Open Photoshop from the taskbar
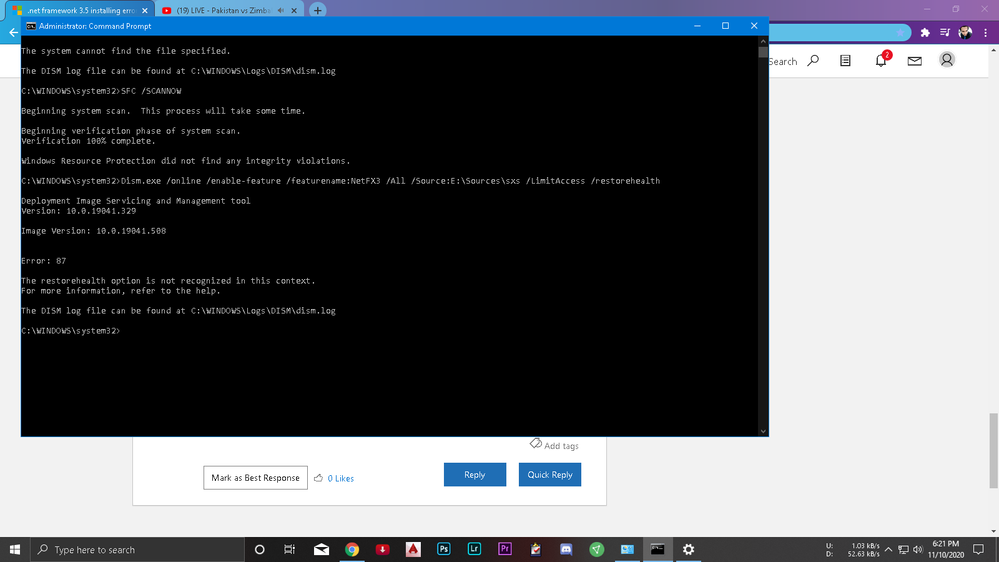The width and height of the screenshot is (999, 562). click(x=443, y=549)
